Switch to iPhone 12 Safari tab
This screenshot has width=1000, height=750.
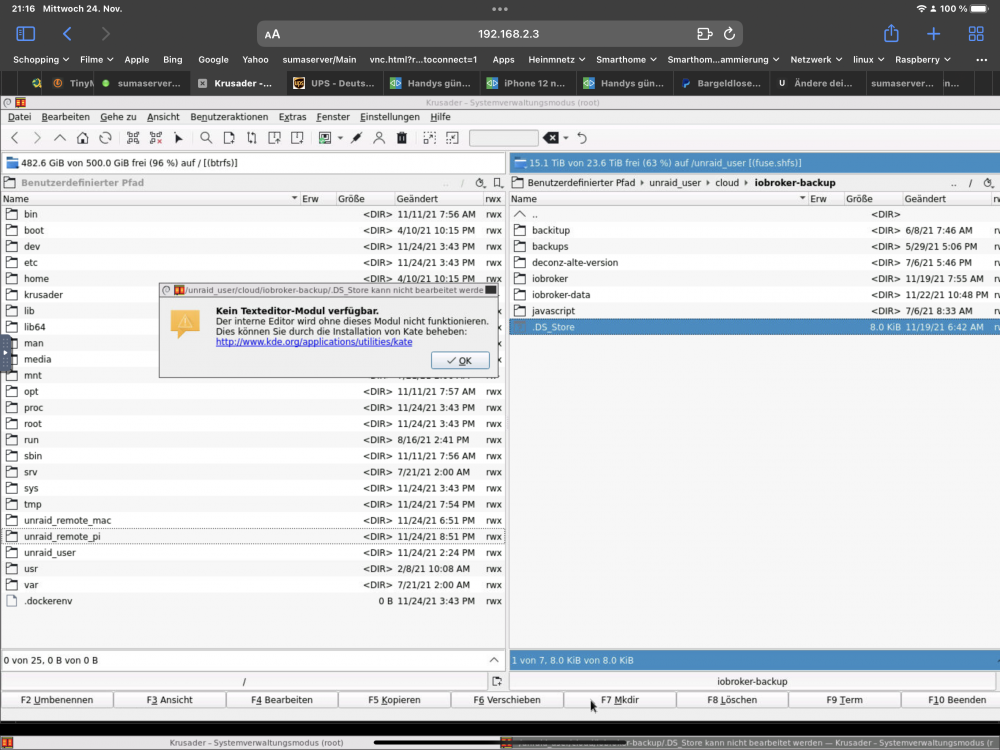(527, 83)
